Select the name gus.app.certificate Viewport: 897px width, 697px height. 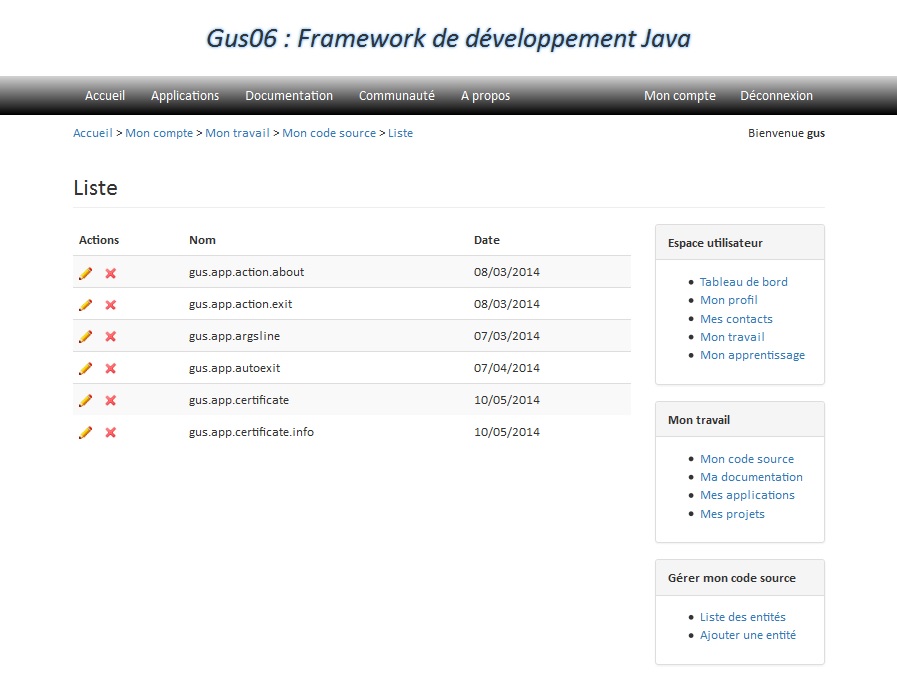tap(239, 400)
